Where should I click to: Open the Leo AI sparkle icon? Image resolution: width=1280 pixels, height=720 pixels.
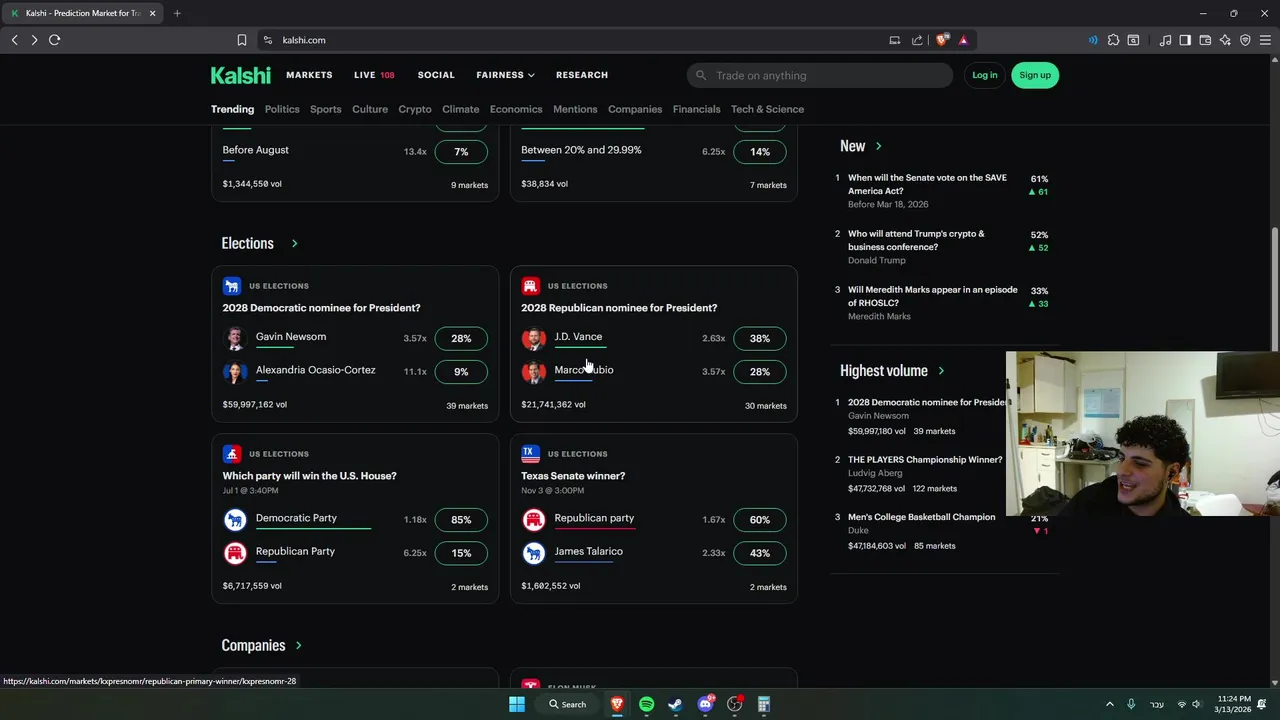1225,40
